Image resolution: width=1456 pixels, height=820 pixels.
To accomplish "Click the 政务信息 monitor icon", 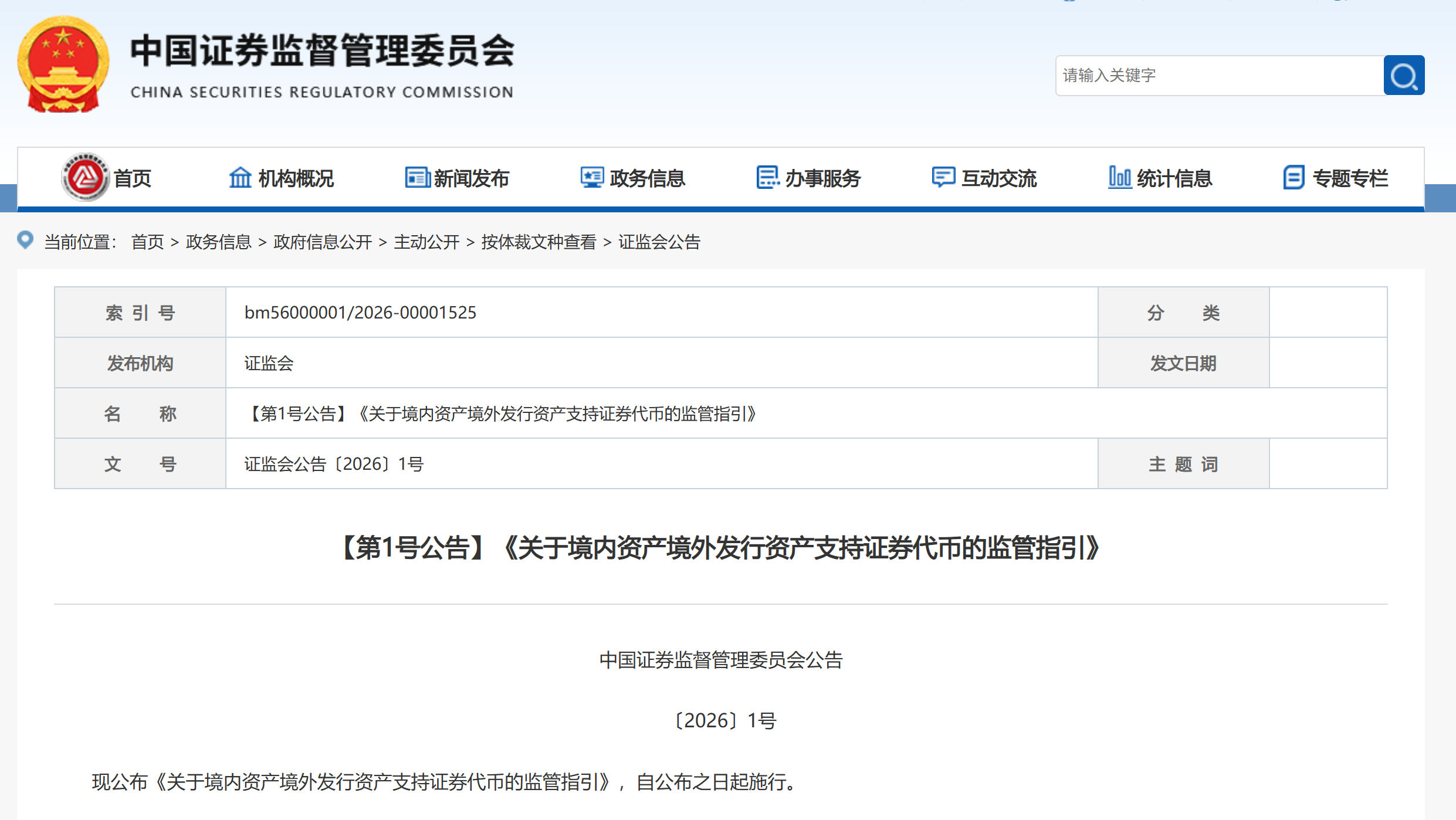I will (x=592, y=177).
